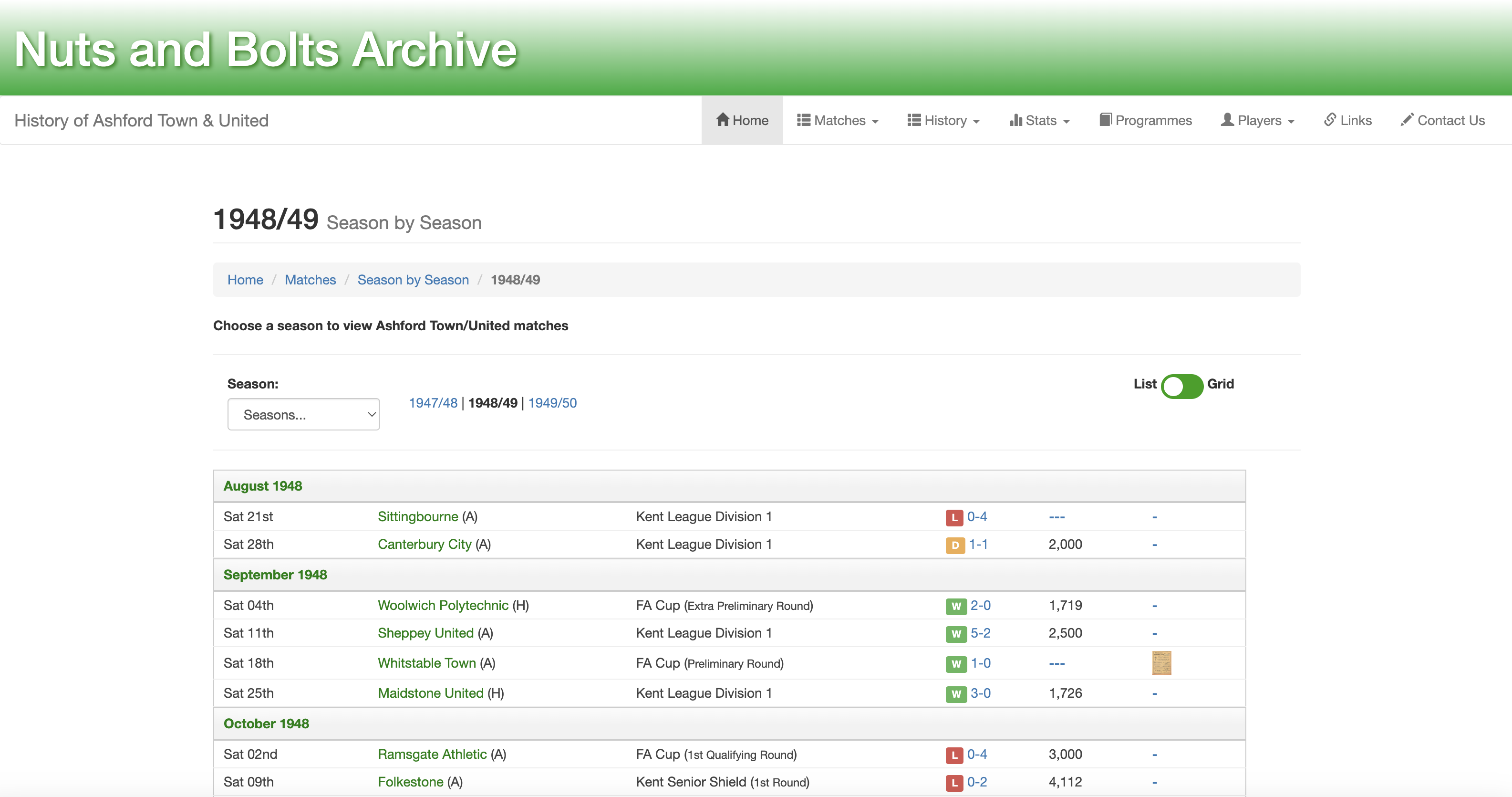Image resolution: width=1512 pixels, height=797 pixels.
Task: Click the red L badge for Sittingbourne
Action: click(954, 517)
